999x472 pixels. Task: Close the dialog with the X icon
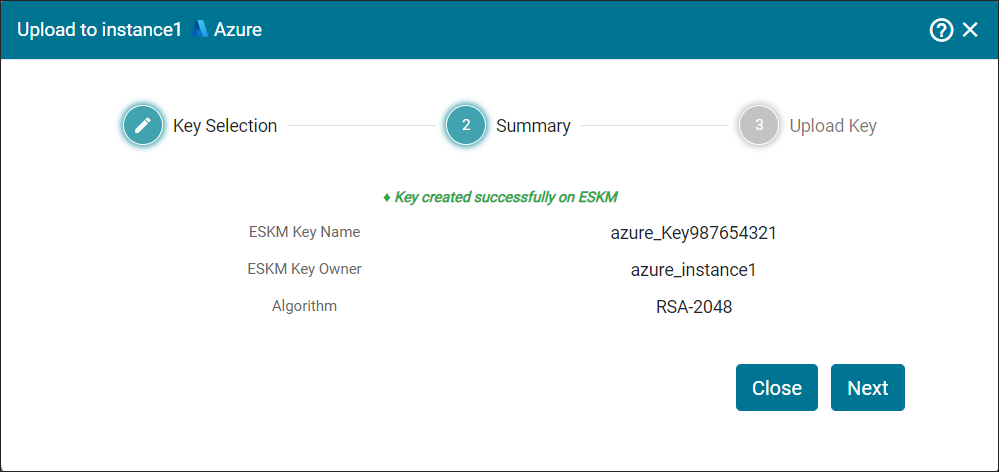[970, 30]
